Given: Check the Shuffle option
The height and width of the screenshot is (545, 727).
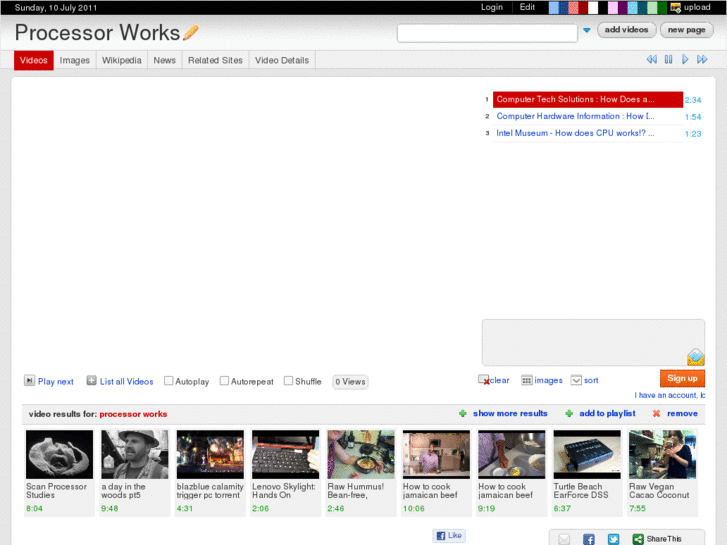Looking at the screenshot, I should click(288, 381).
